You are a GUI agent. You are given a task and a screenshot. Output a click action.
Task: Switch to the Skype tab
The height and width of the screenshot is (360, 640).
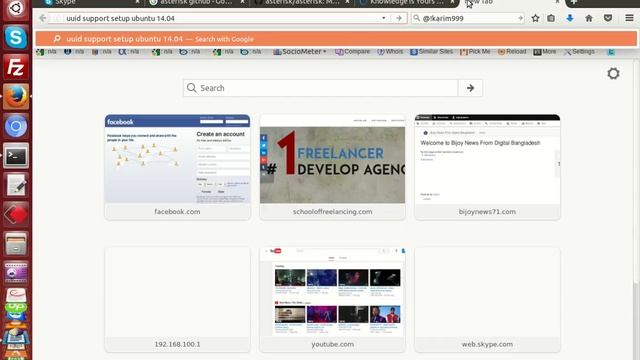pyautogui.click(x=92, y=2)
